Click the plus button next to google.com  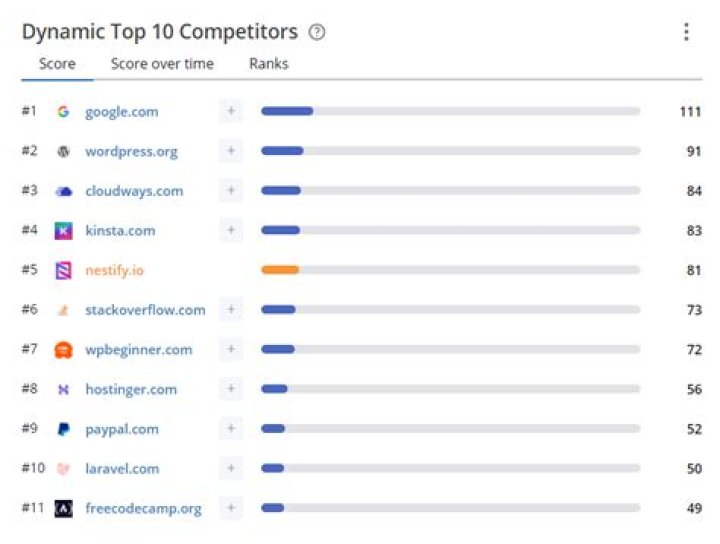pyautogui.click(x=231, y=111)
